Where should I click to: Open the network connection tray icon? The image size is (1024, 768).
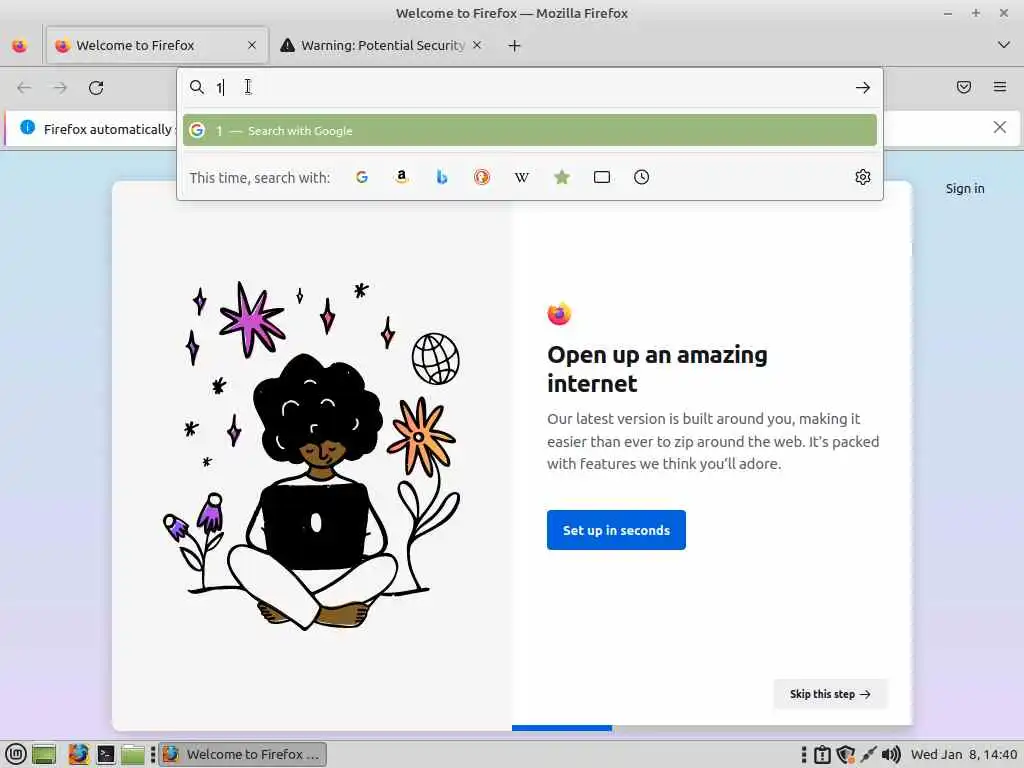[868, 754]
